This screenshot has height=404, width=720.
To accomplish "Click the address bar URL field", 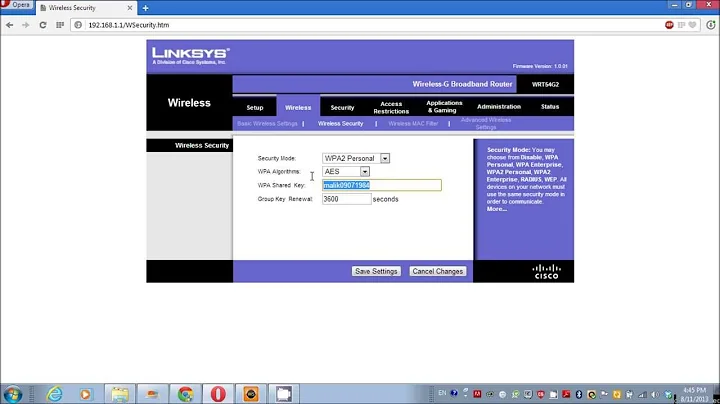I will click(367, 25).
